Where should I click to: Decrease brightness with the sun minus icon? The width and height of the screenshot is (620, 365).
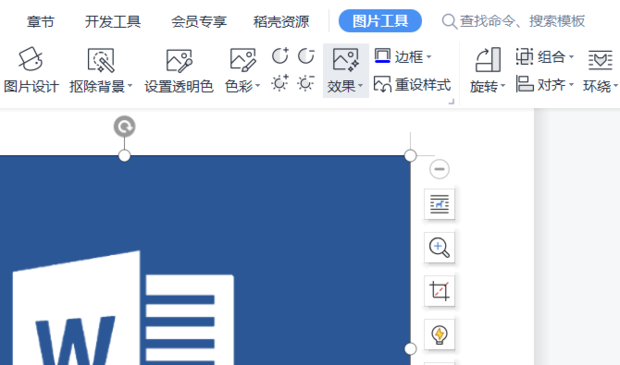306,83
